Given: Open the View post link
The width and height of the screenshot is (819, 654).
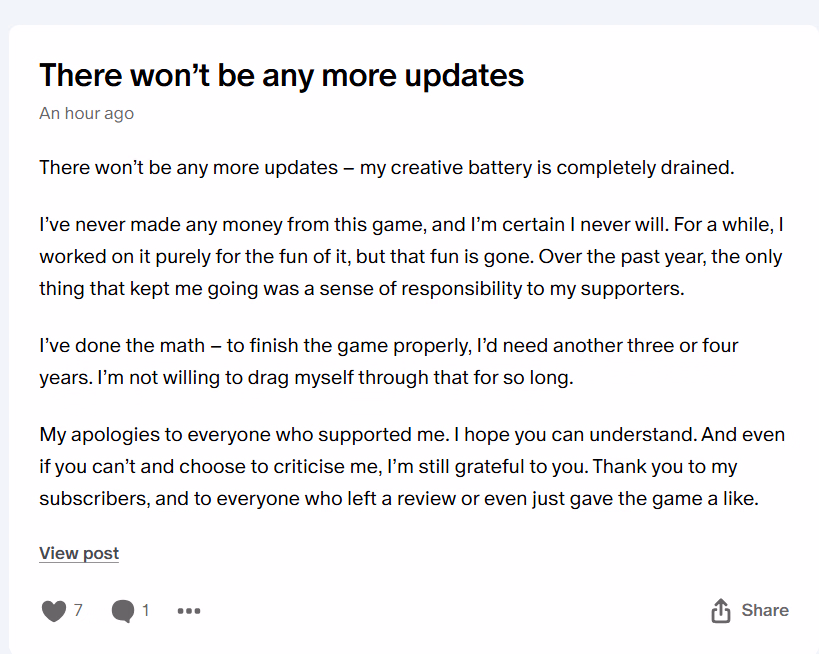Looking at the screenshot, I should pyautogui.click(x=79, y=553).
